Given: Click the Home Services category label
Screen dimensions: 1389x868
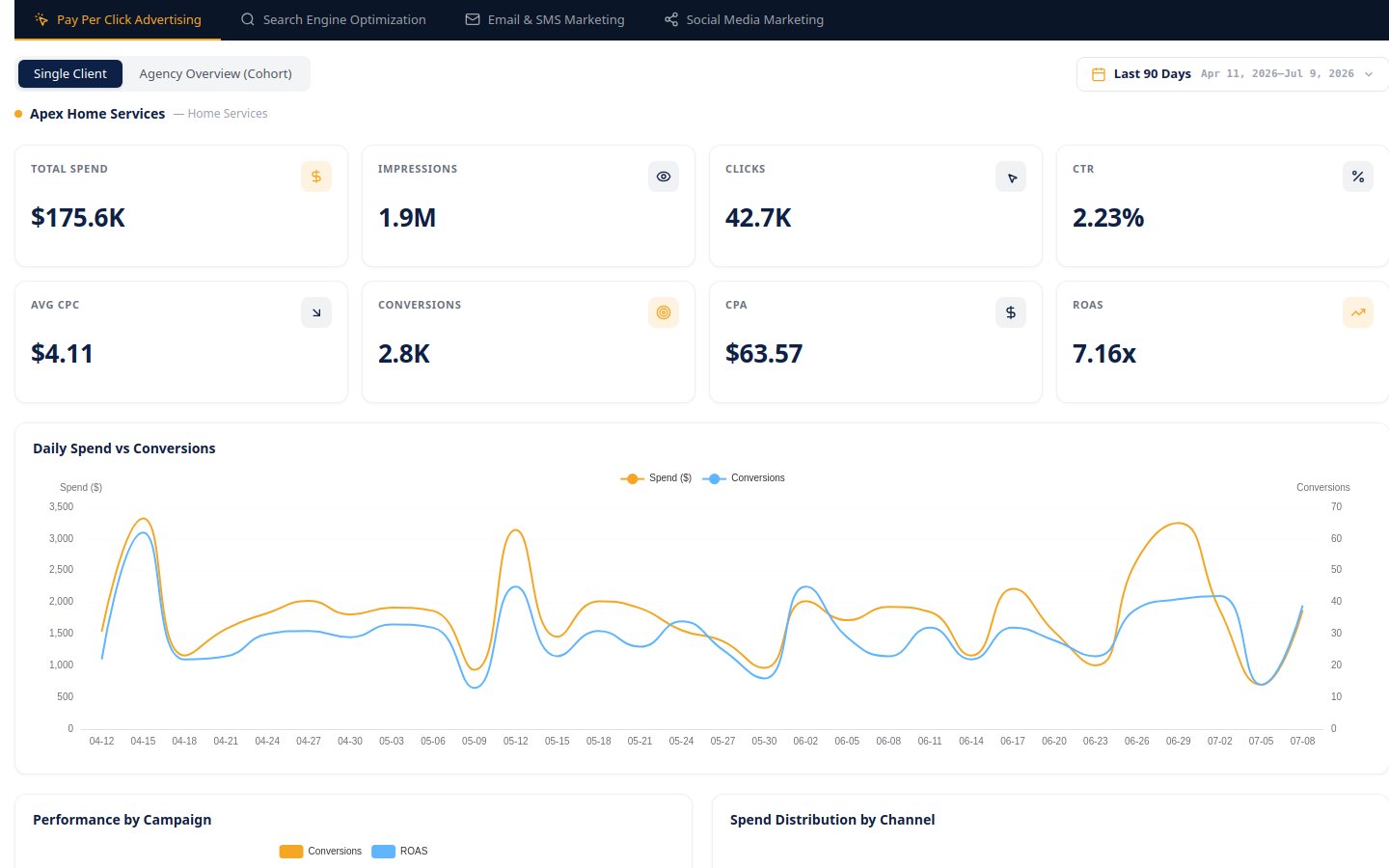Looking at the screenshot, I should (x=228, y=114).
